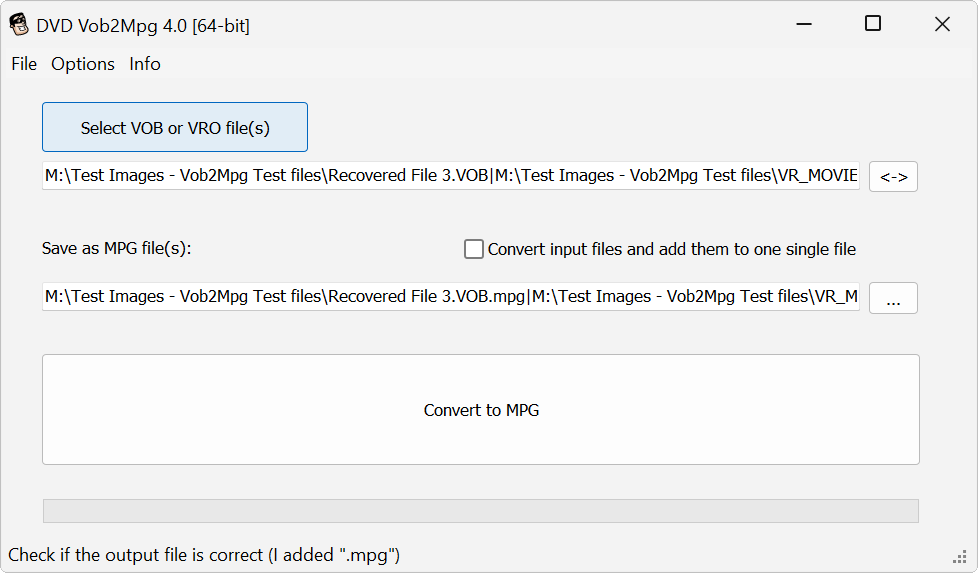
Task: Click the resize grip in the status bar corner
Action: [x=960, y=557]
